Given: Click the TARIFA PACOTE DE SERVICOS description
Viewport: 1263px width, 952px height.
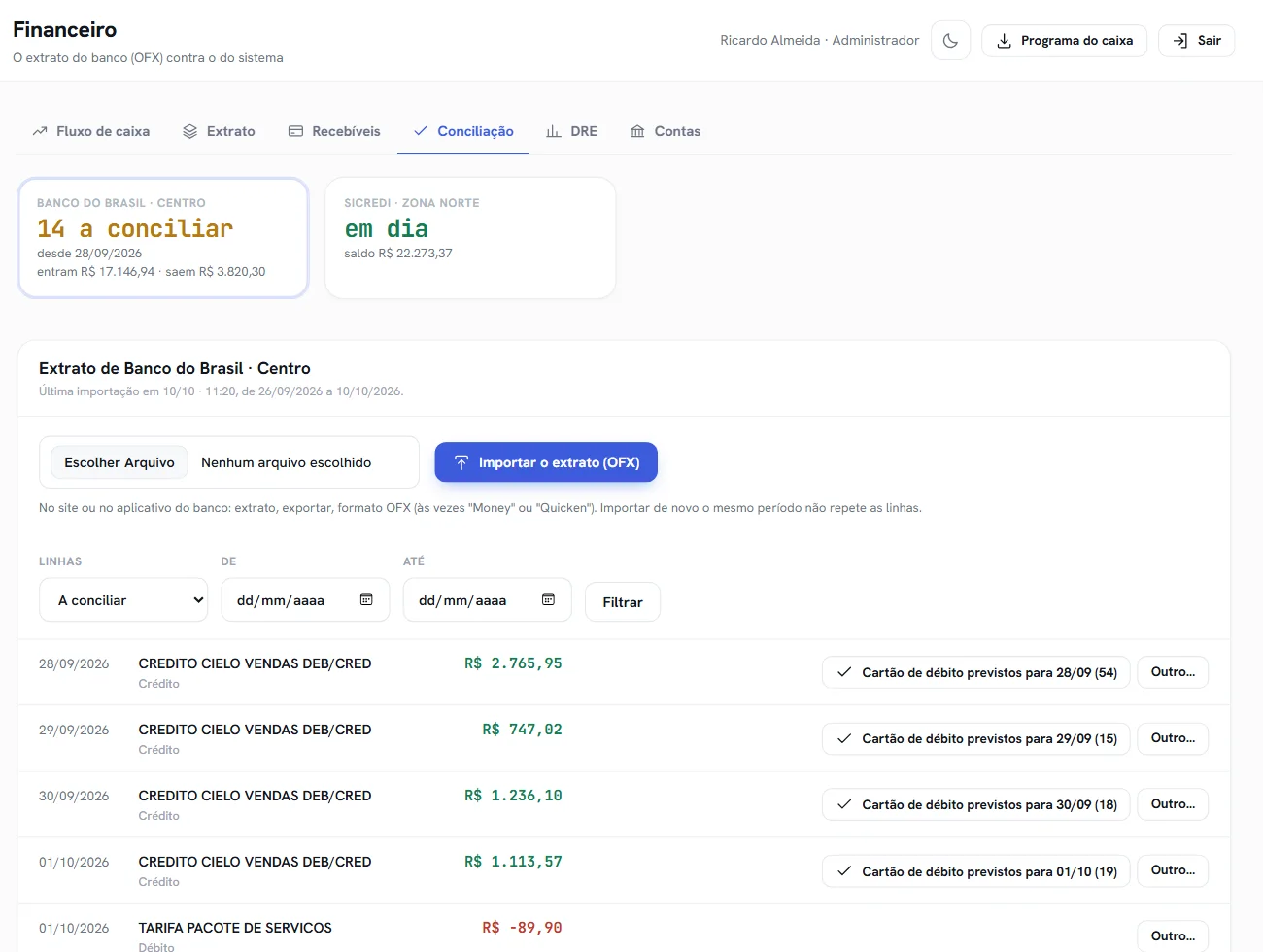Looking at the screenshot, I should [235, 928].
